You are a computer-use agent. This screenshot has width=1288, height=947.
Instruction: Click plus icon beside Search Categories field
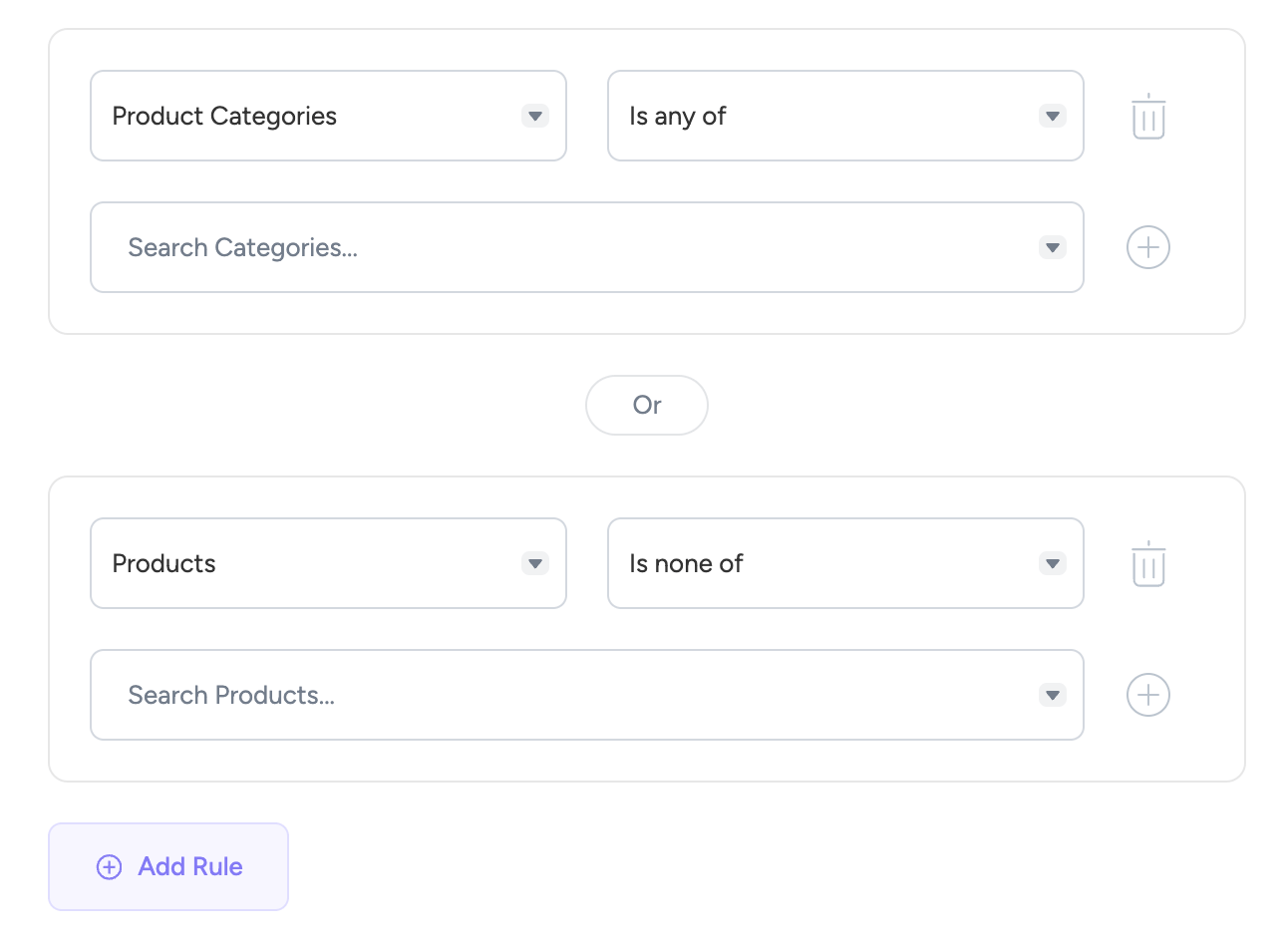pyautogui.click(x=1147, y=247)
